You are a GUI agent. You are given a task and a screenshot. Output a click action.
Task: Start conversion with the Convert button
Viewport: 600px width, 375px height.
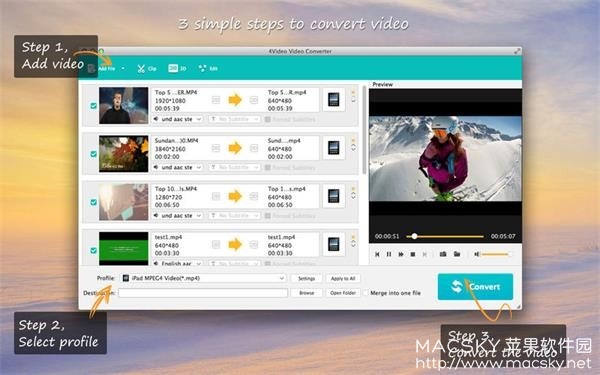(475, 287)
